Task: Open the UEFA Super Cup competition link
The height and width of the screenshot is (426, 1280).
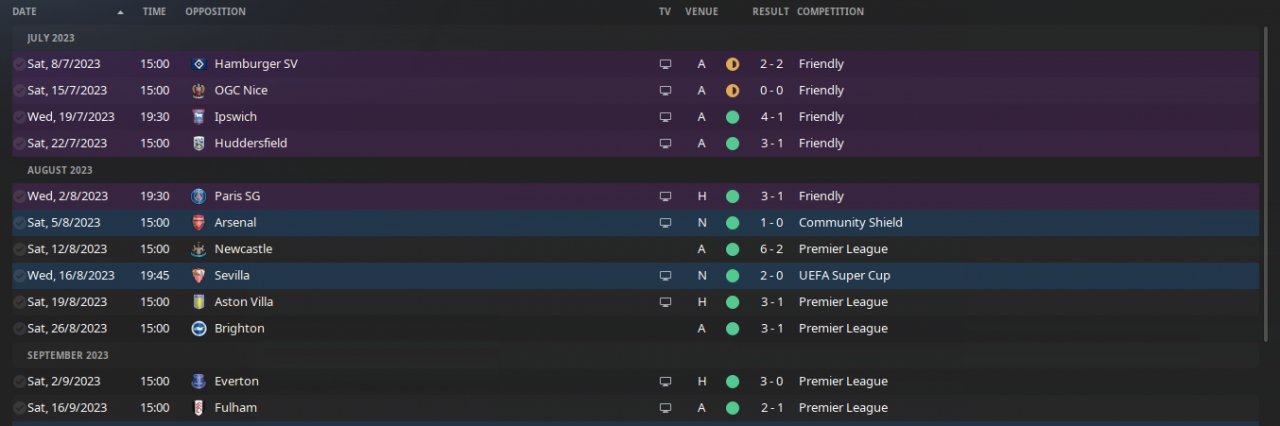Action: 844,275
